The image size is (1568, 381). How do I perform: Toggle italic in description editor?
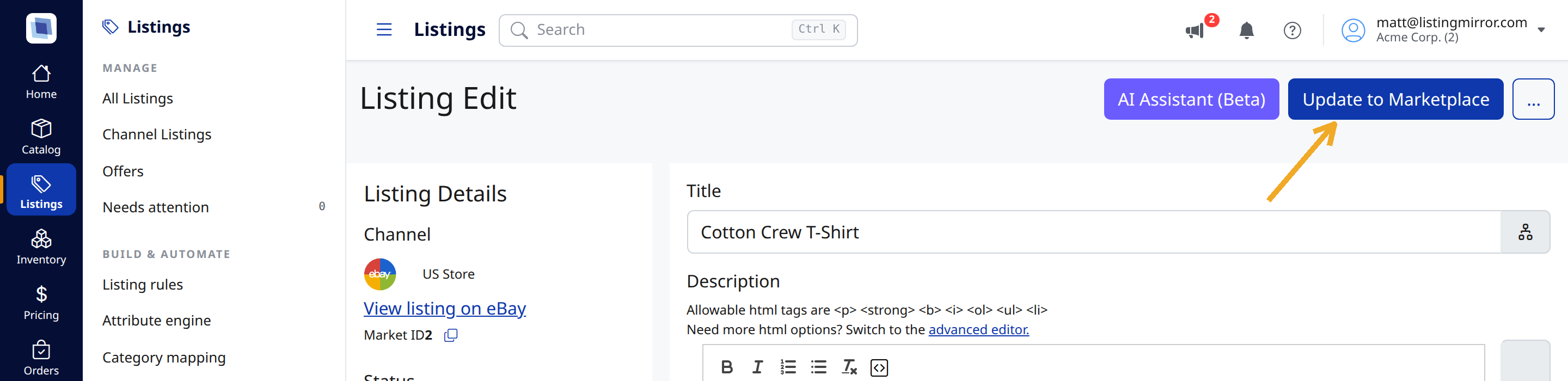pyautogui.click(x=757, y=367)
